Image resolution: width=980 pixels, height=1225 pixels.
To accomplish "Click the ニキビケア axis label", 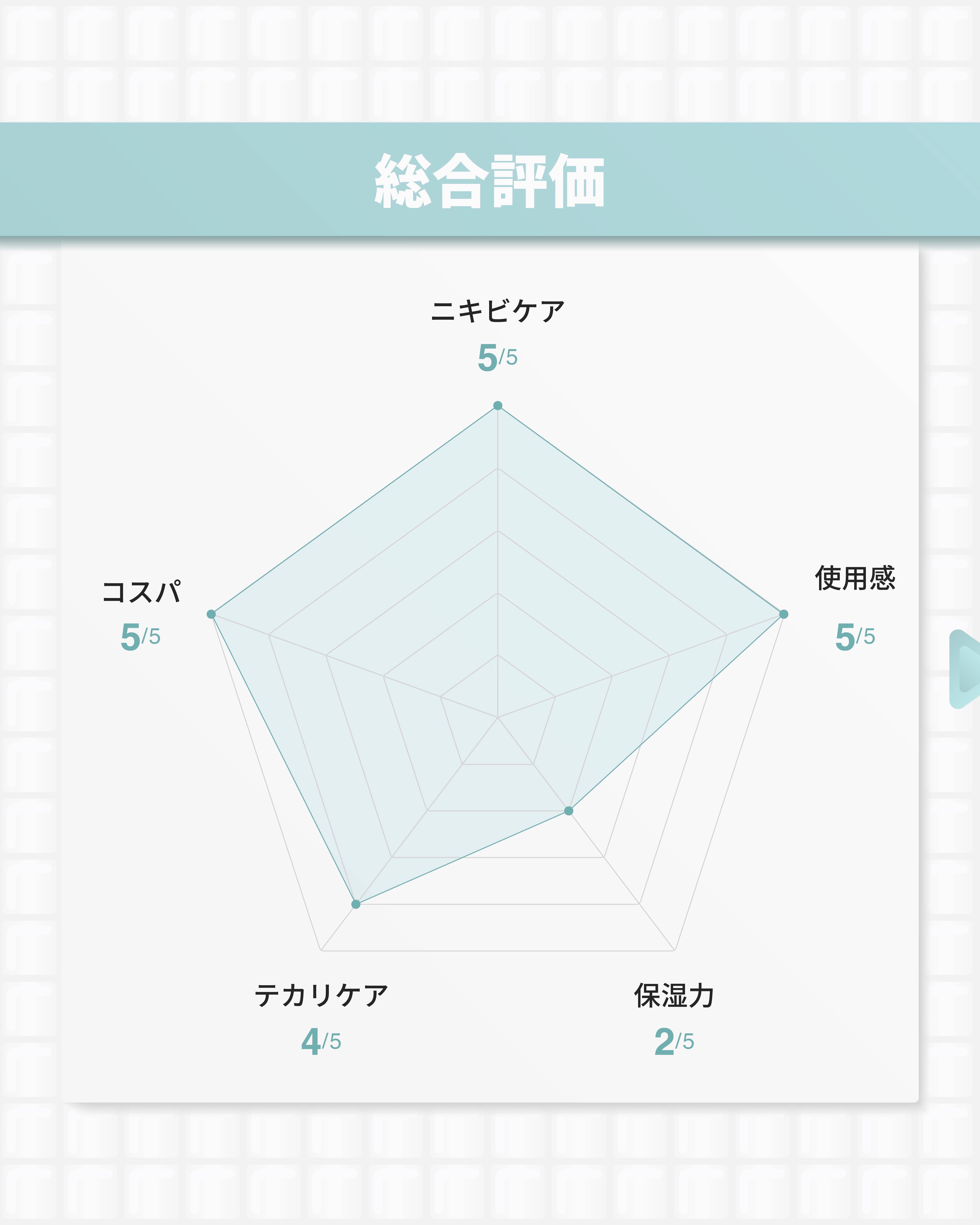I will click(x=498, y=311).
